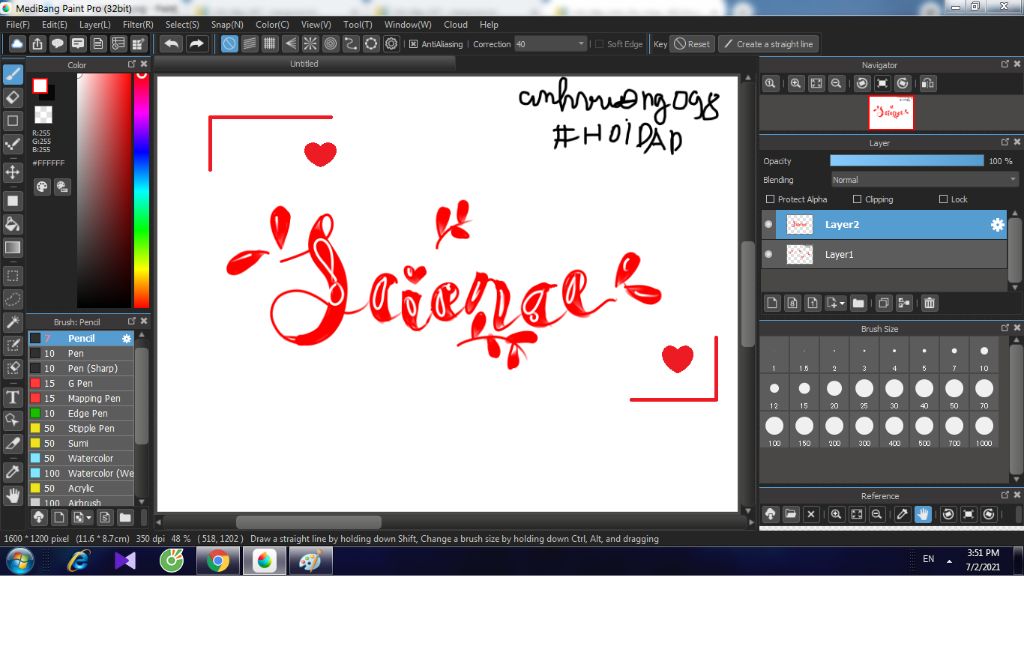Open the File menu

point(18,24)
